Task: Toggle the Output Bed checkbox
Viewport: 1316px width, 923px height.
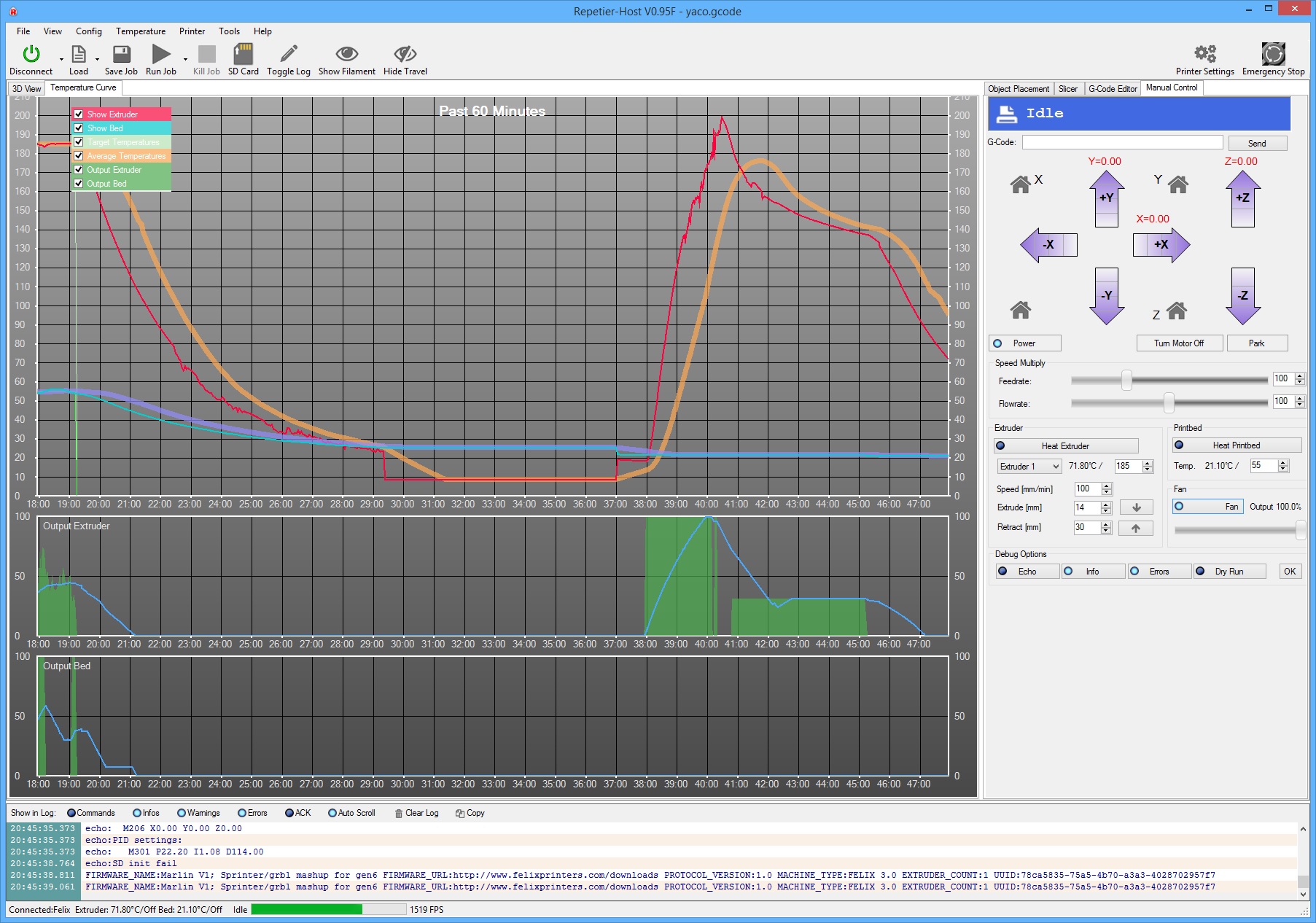Action: (x=79, y=184)
